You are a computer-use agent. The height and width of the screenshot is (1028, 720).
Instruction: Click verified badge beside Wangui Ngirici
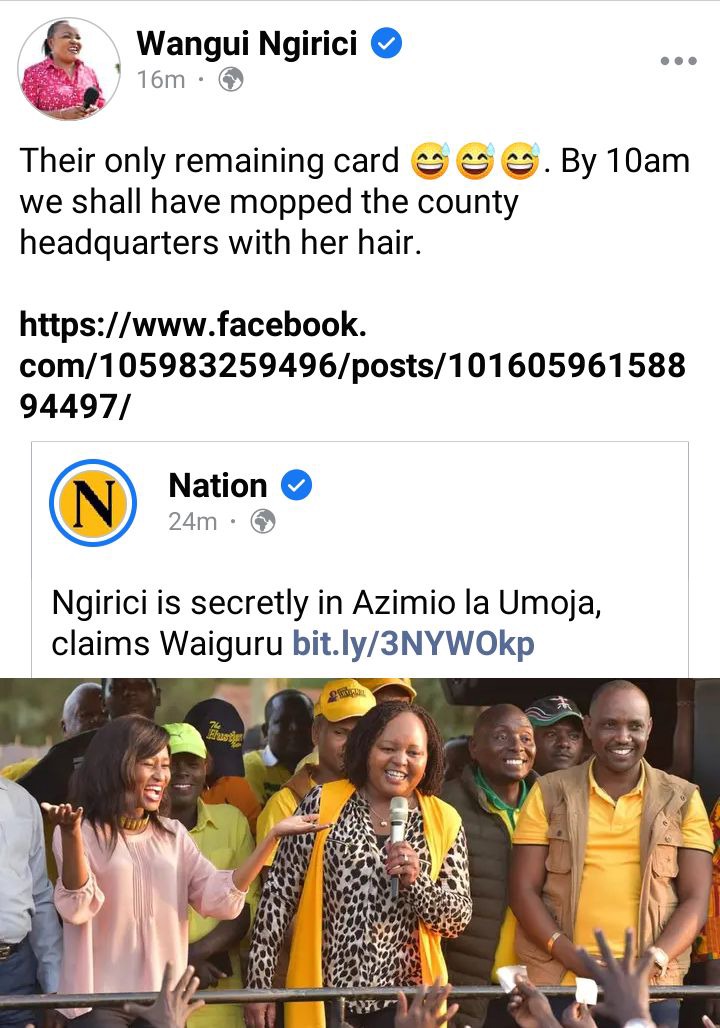[386, 43]
